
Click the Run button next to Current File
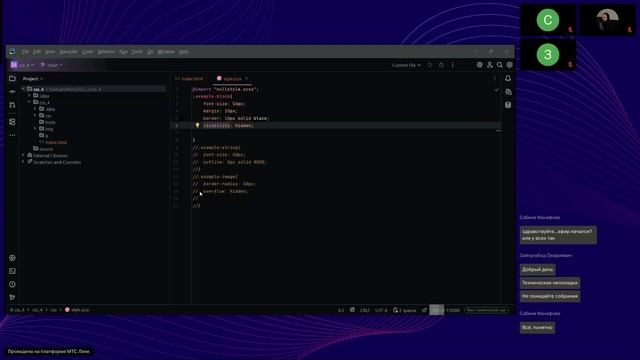pyautogui.click(x=430, y=65)
